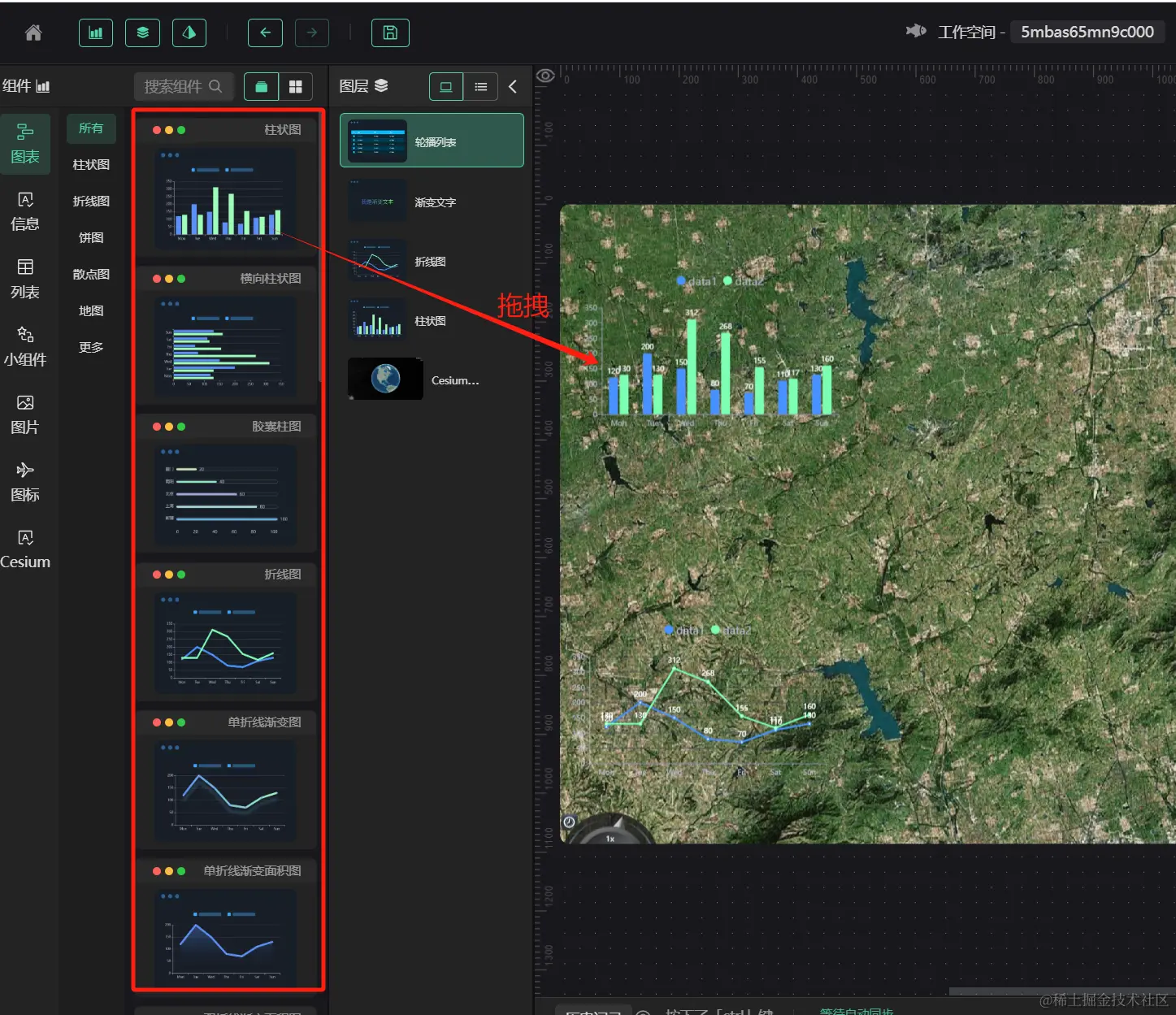Click the Cesium clock icon on map

pyautogui.click(x=569, y=822)
